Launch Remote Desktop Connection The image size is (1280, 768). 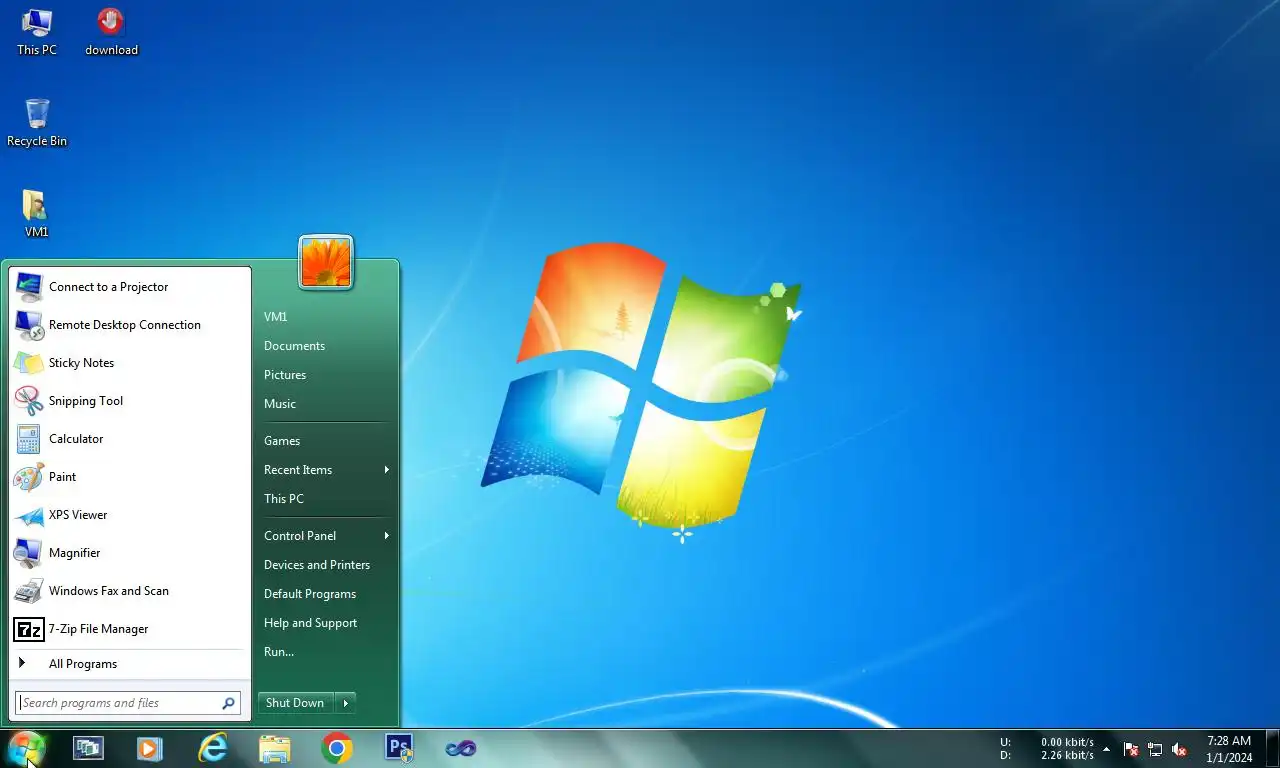click(129, 325)
